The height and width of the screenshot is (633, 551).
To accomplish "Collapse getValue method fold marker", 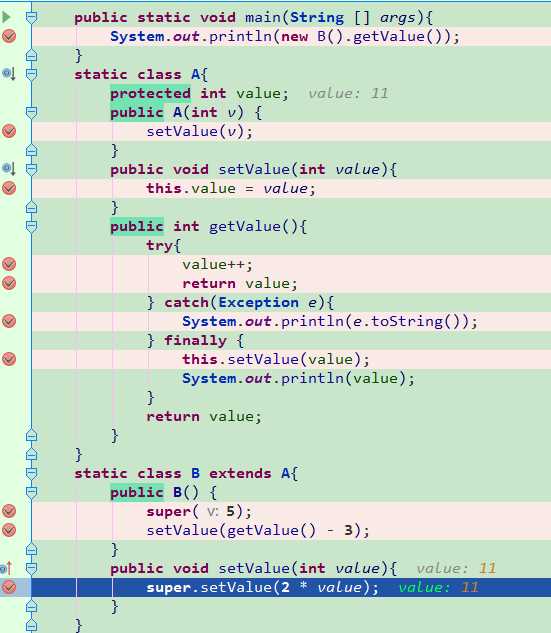I will tap(31, 226).
